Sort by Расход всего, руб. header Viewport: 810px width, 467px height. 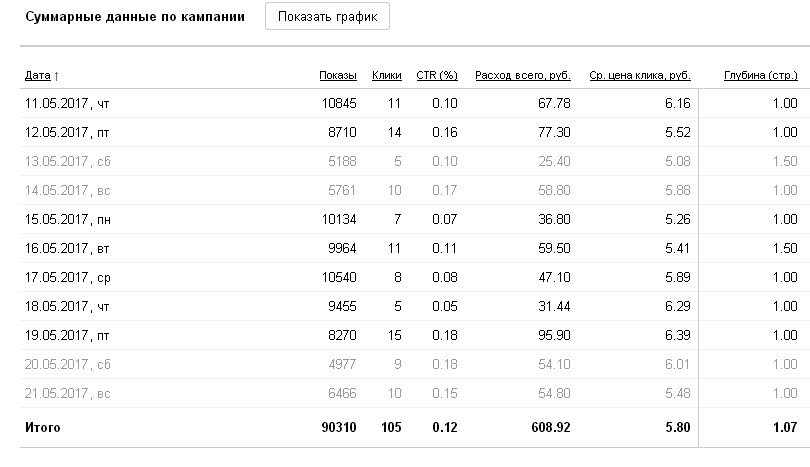click(523, 75)
